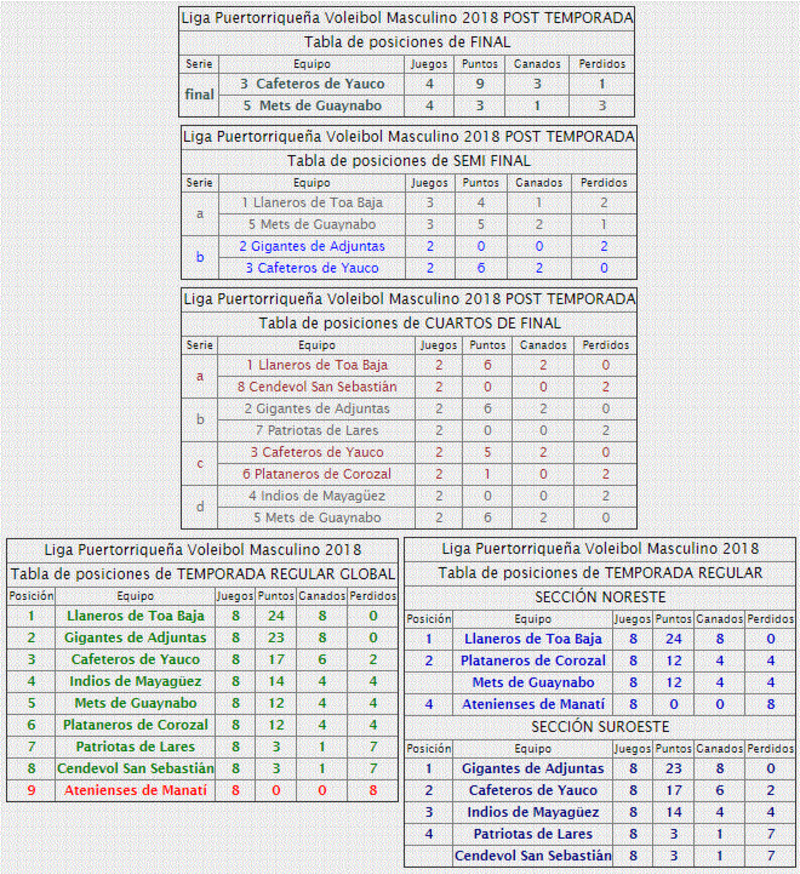Select 'Mets de Guaynabo' in the GLOBAL table

(x=135, y=703)
